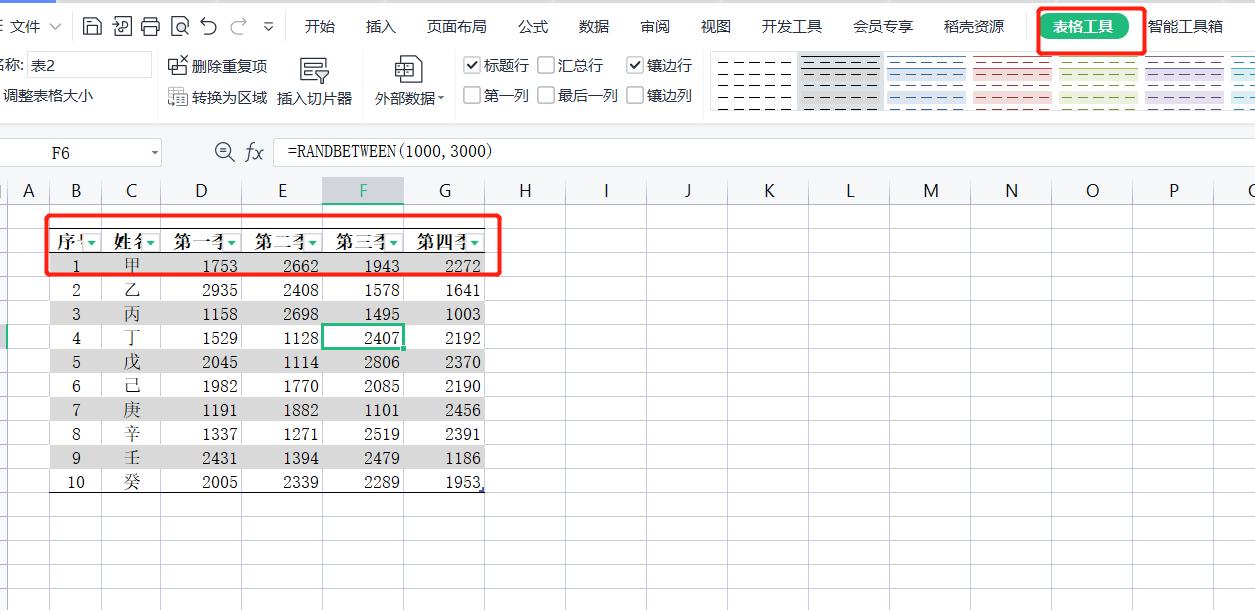Click the Redo icon

tap(238, 25)
